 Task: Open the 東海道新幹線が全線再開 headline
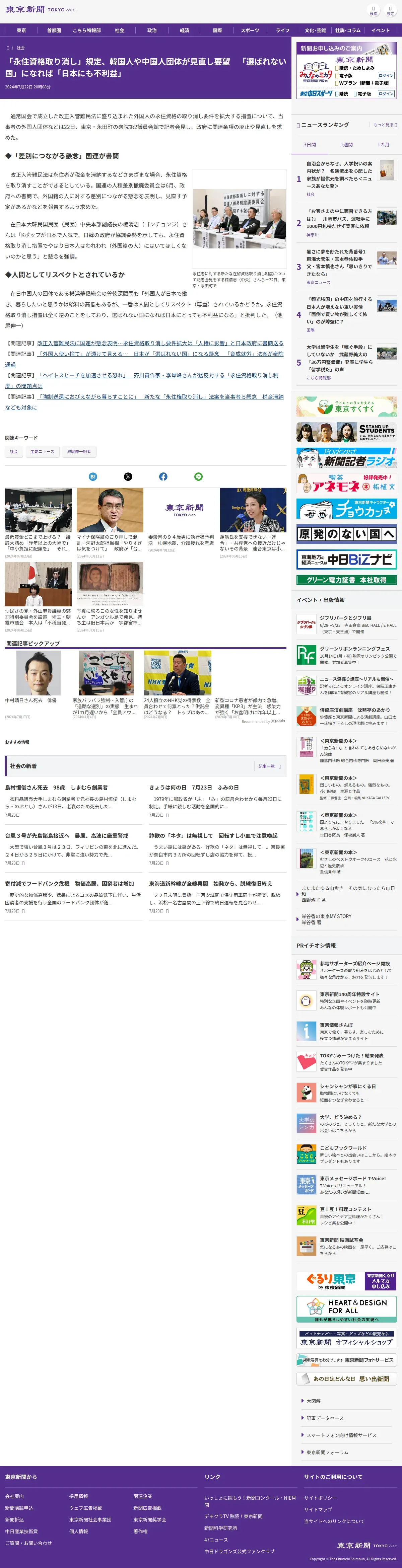(211, 884)
